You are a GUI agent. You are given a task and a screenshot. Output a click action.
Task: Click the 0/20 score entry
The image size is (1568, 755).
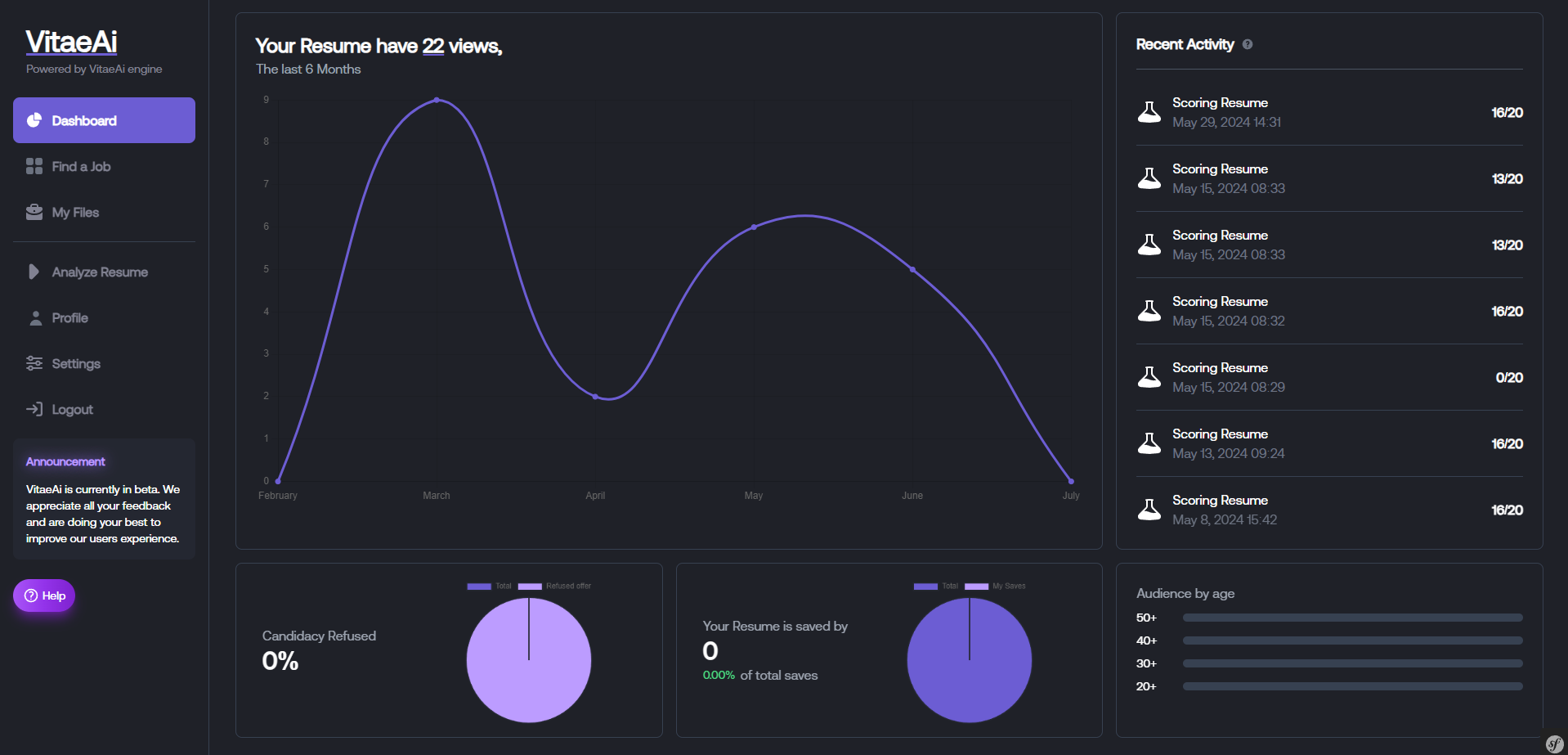[x=1509, y=377]
